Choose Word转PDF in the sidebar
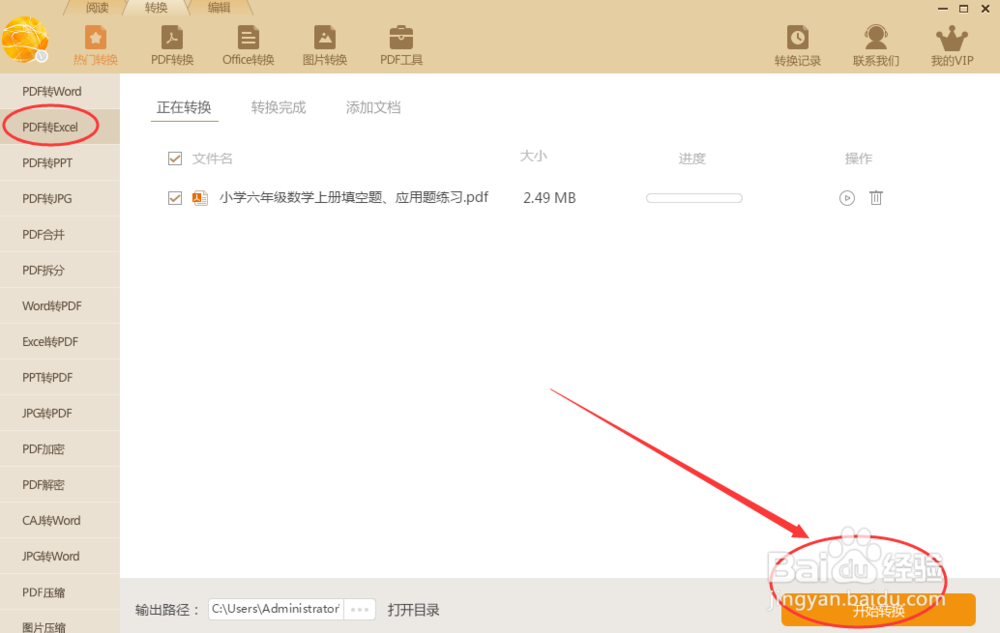1000x633 pixels. [x=60, y=305]
